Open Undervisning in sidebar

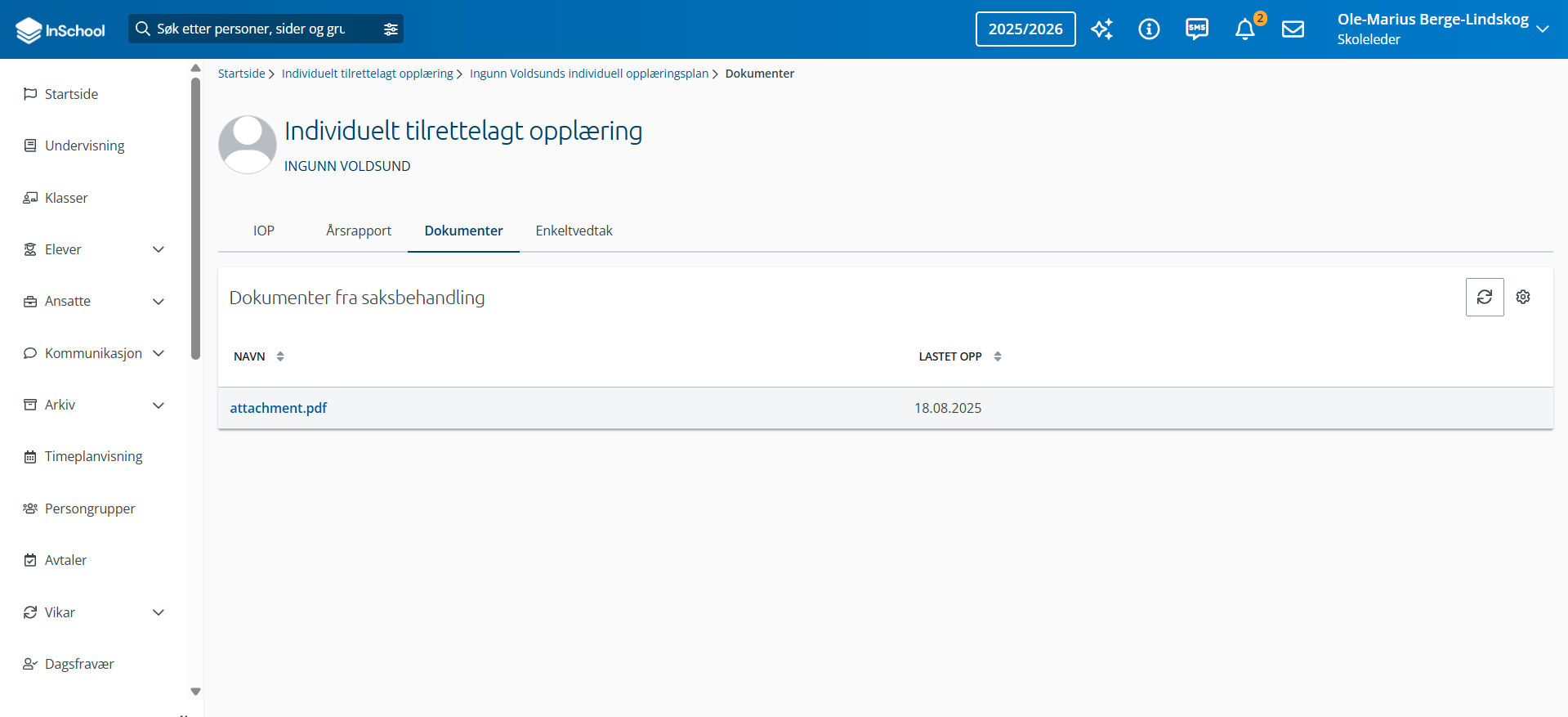[x=85, y=146]
